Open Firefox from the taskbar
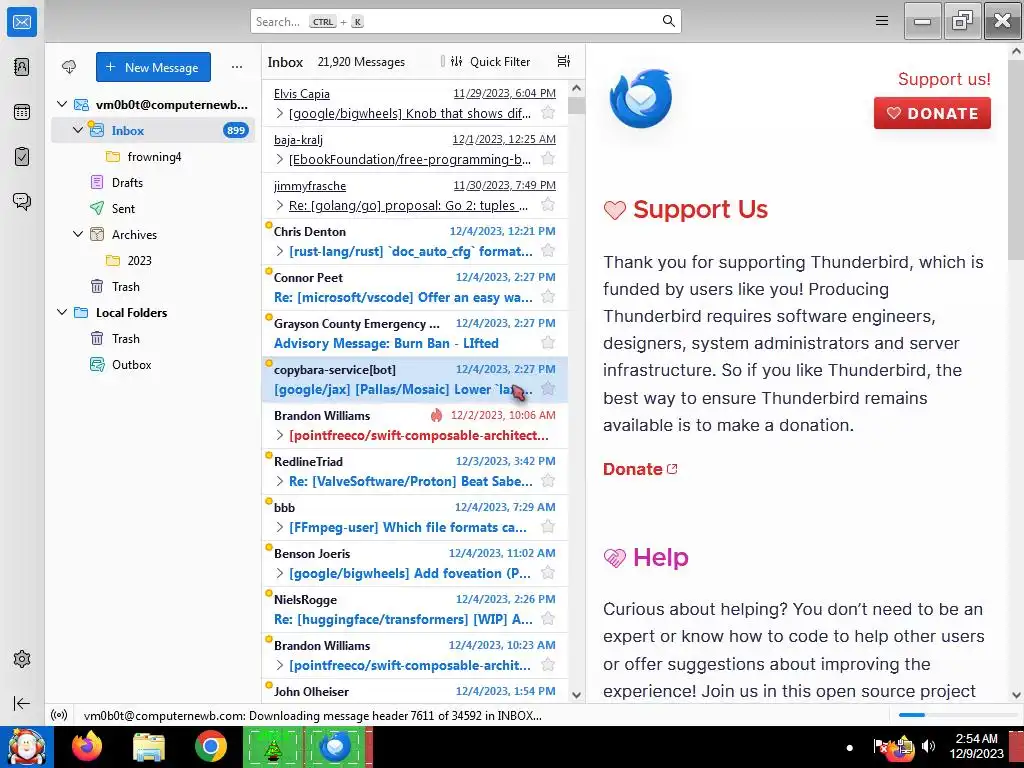Viewport: 1024px width, 768px height. tap(87, 746)
